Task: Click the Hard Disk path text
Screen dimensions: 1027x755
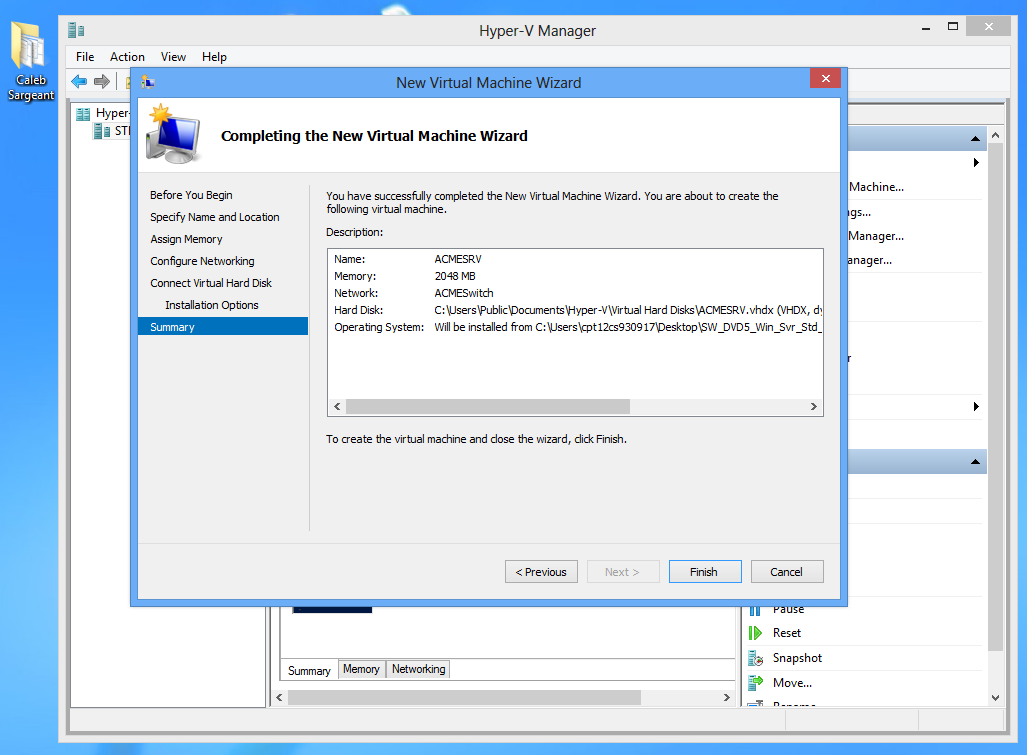Action: pyautogui.click(x=628, y=310)
